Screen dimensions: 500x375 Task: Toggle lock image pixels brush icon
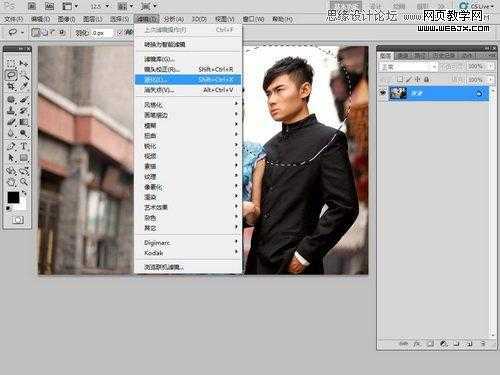pyautogui.click(x=409, y=79)
